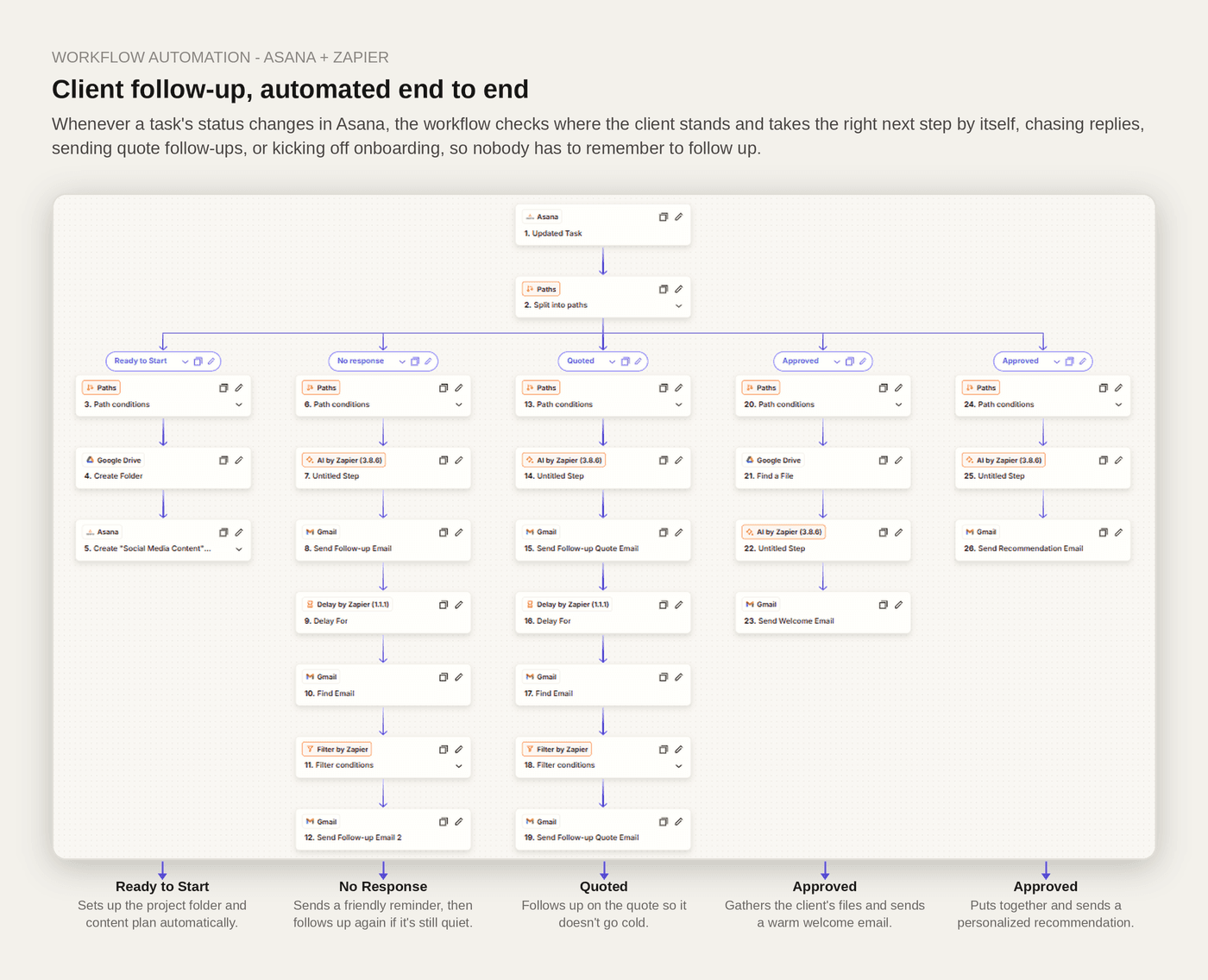Viewport: 1208px width, 980px height.
Task: Duplicate 4. Create Folder step
Action: click(223, 460)
